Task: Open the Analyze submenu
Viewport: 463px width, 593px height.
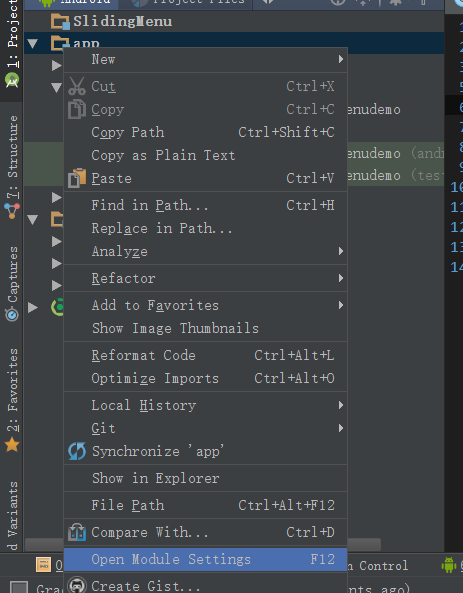Action: click(x=205, y=251)
